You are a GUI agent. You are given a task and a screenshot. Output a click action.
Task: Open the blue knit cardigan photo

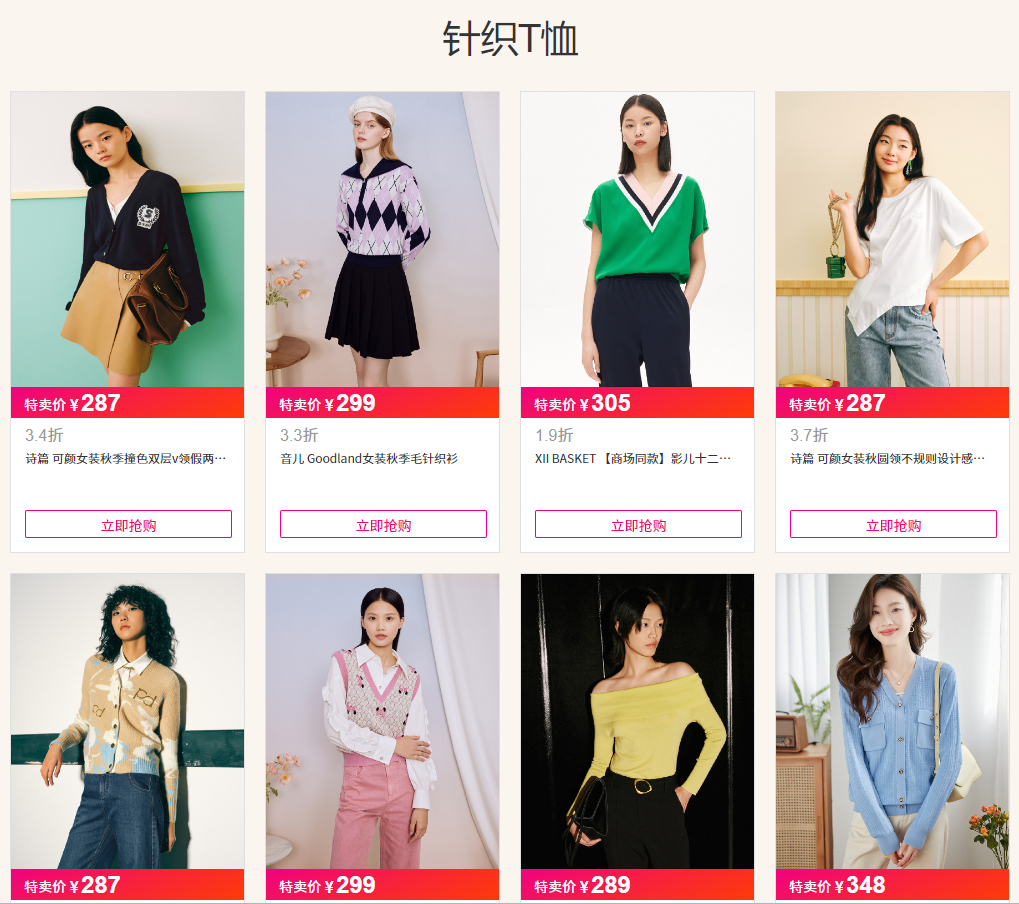click(892, 721)
